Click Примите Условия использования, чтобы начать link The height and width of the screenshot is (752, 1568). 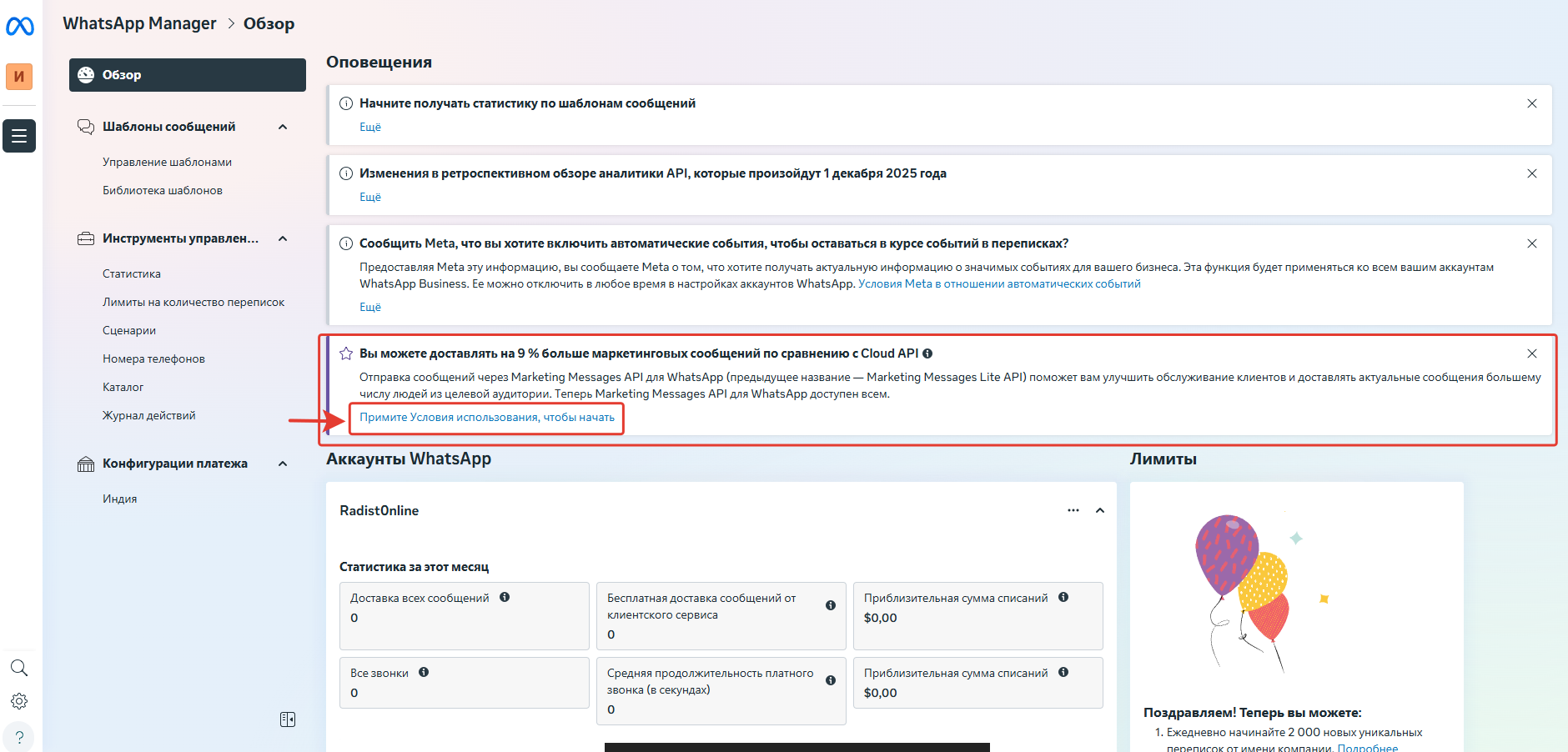[487, 417]
